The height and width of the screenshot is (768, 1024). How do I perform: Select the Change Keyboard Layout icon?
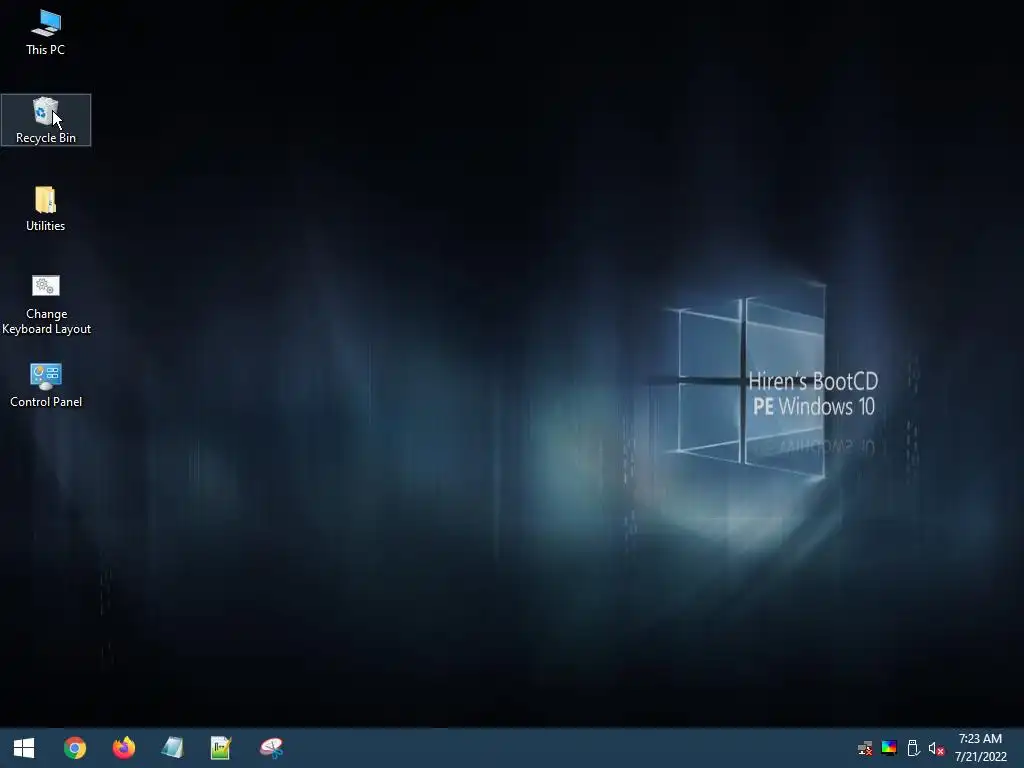point(46,304)
